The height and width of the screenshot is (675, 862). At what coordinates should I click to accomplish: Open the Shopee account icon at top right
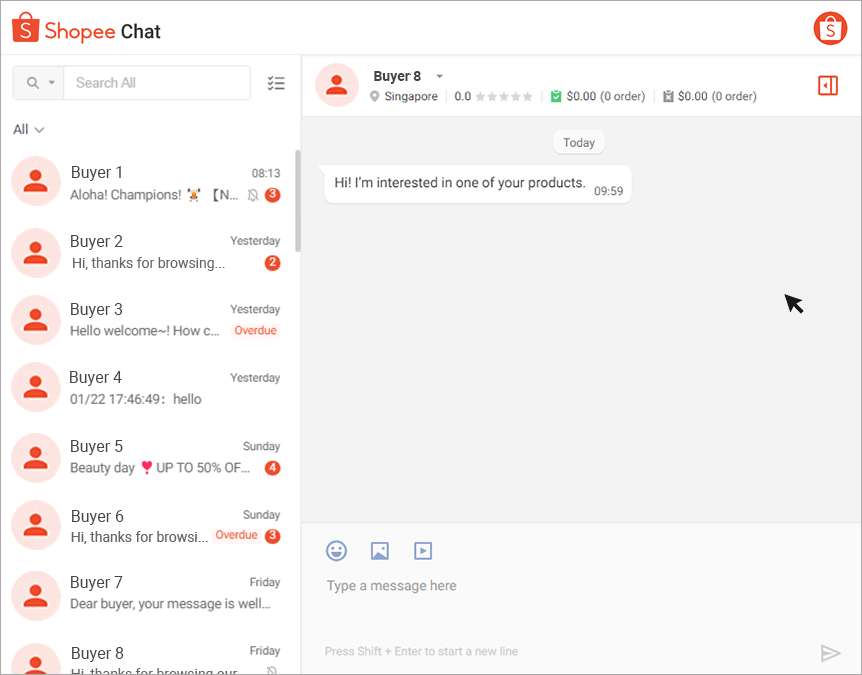(830, 28)
